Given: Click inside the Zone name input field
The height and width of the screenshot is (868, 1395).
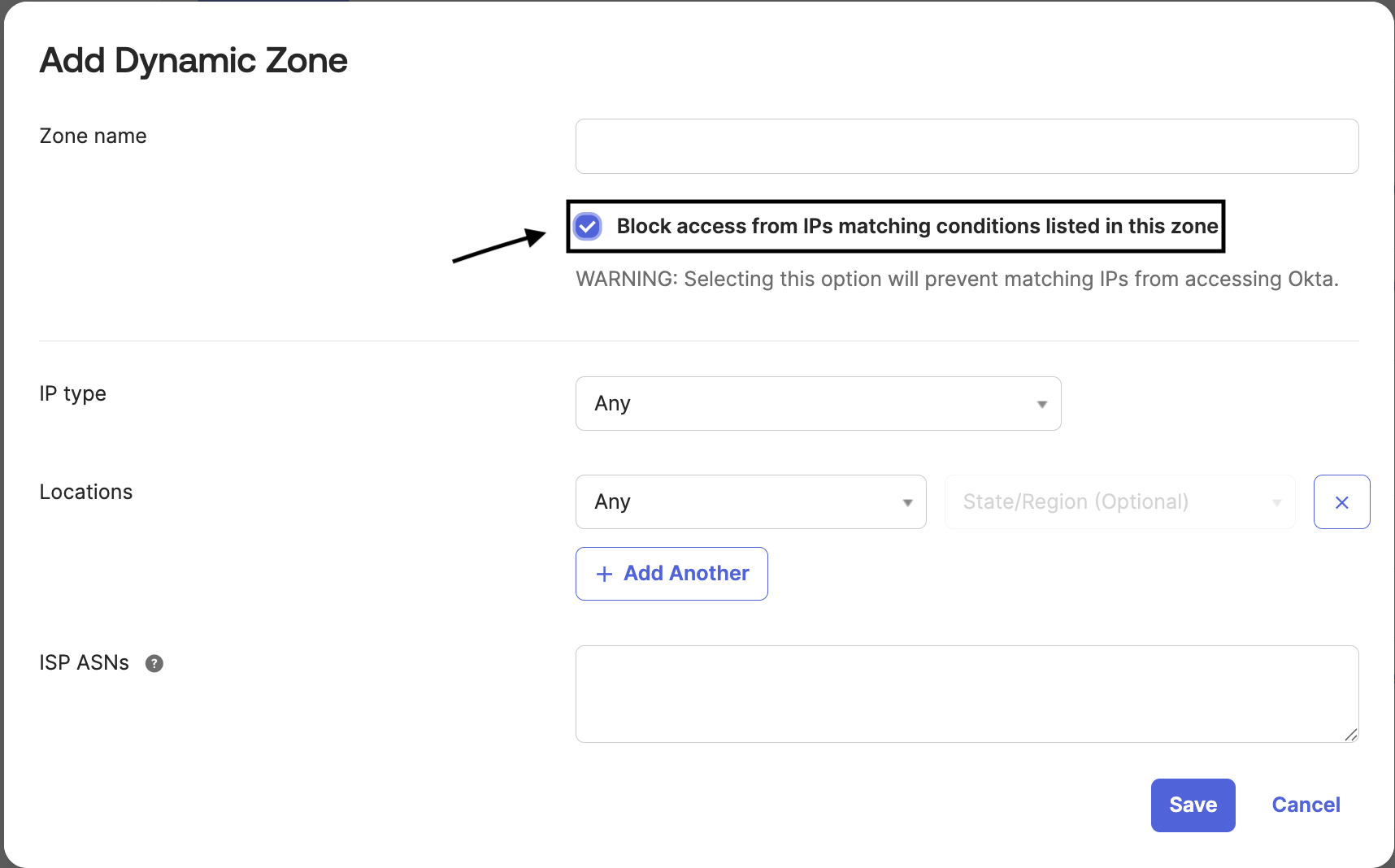Looking at the screenshot, I should (966, 146).
